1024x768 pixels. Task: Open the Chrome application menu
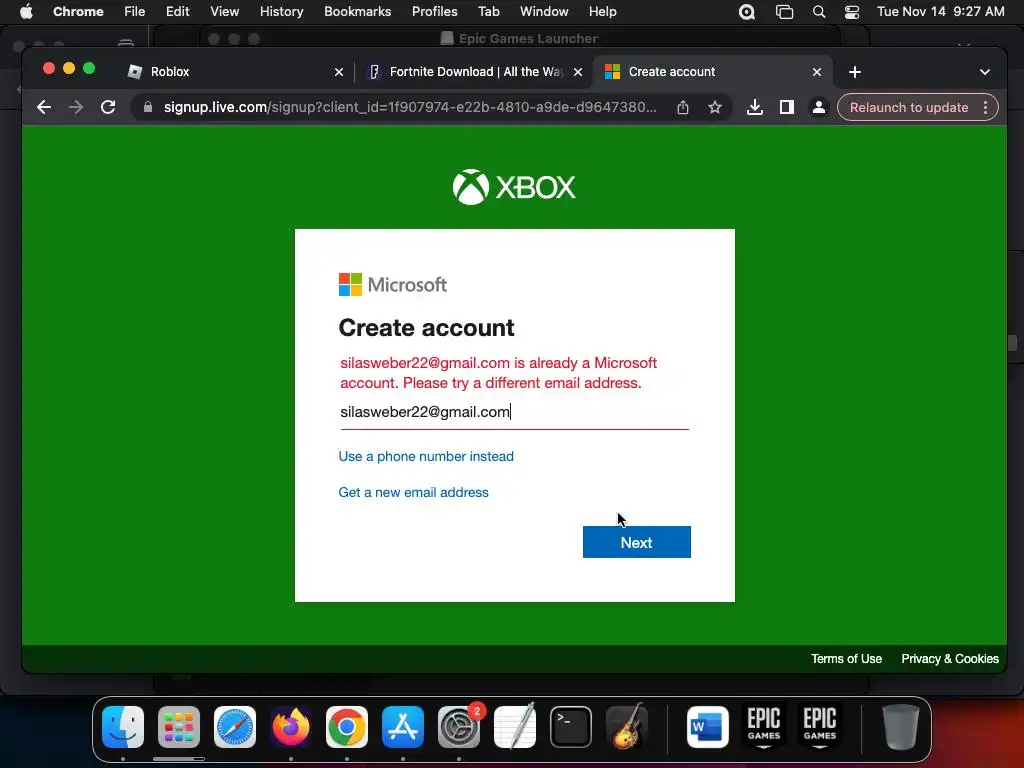coord(78,12)
